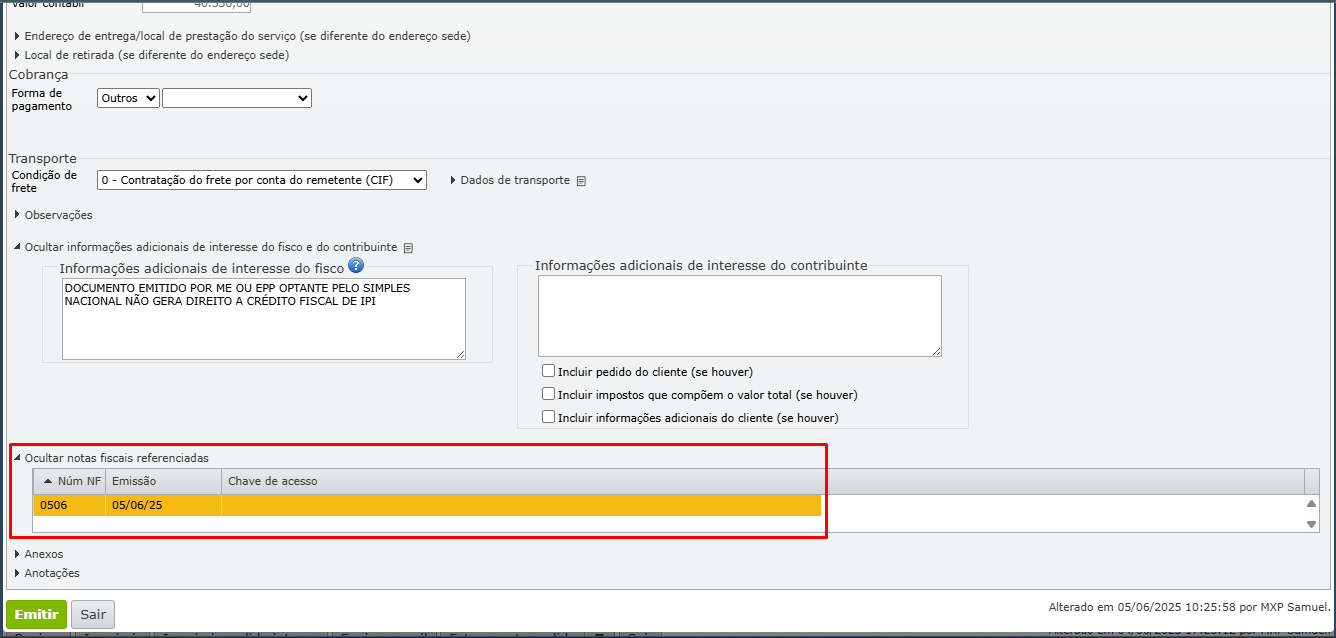Viewport: 1336px width, 638px height.
Task: Open the empty payment method dropdown
Action: (237, 98)
